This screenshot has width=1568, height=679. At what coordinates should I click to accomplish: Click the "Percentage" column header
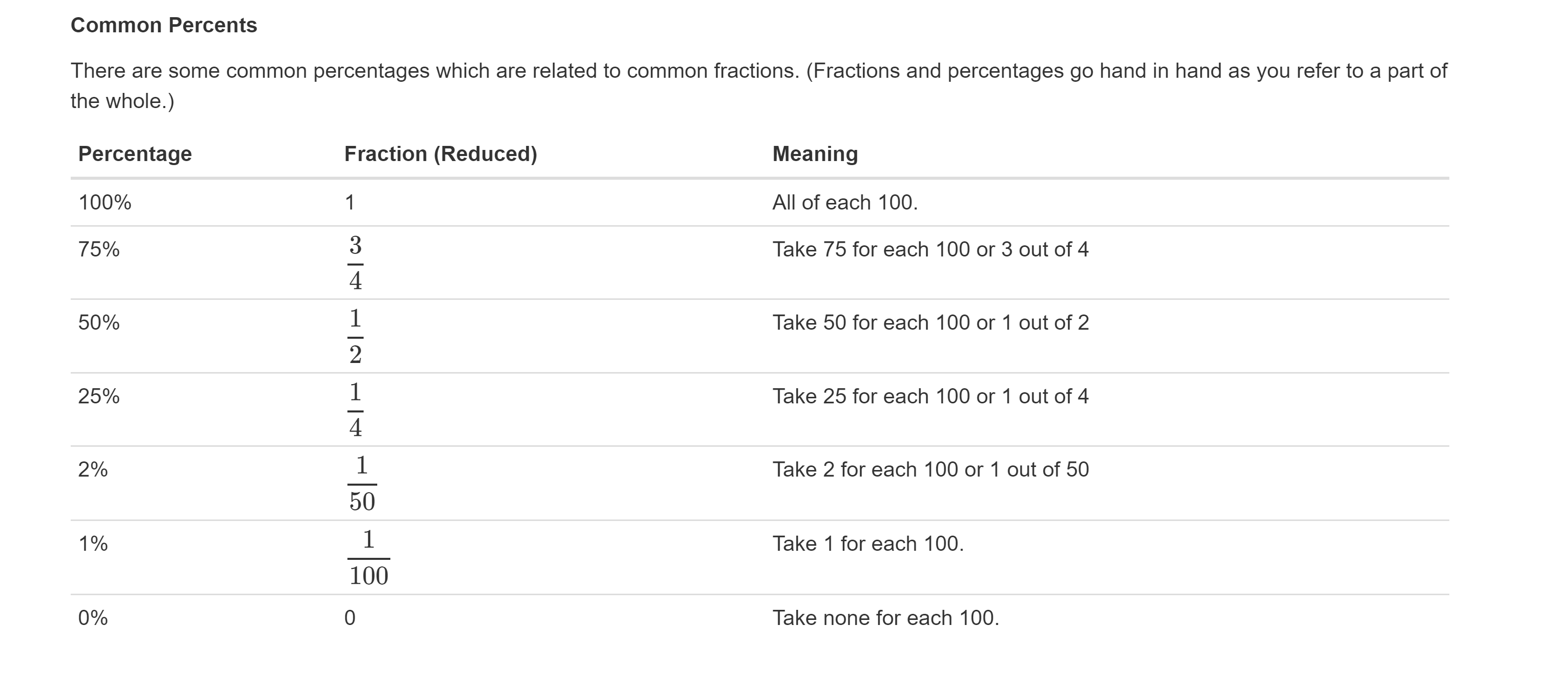click(134, 154)
